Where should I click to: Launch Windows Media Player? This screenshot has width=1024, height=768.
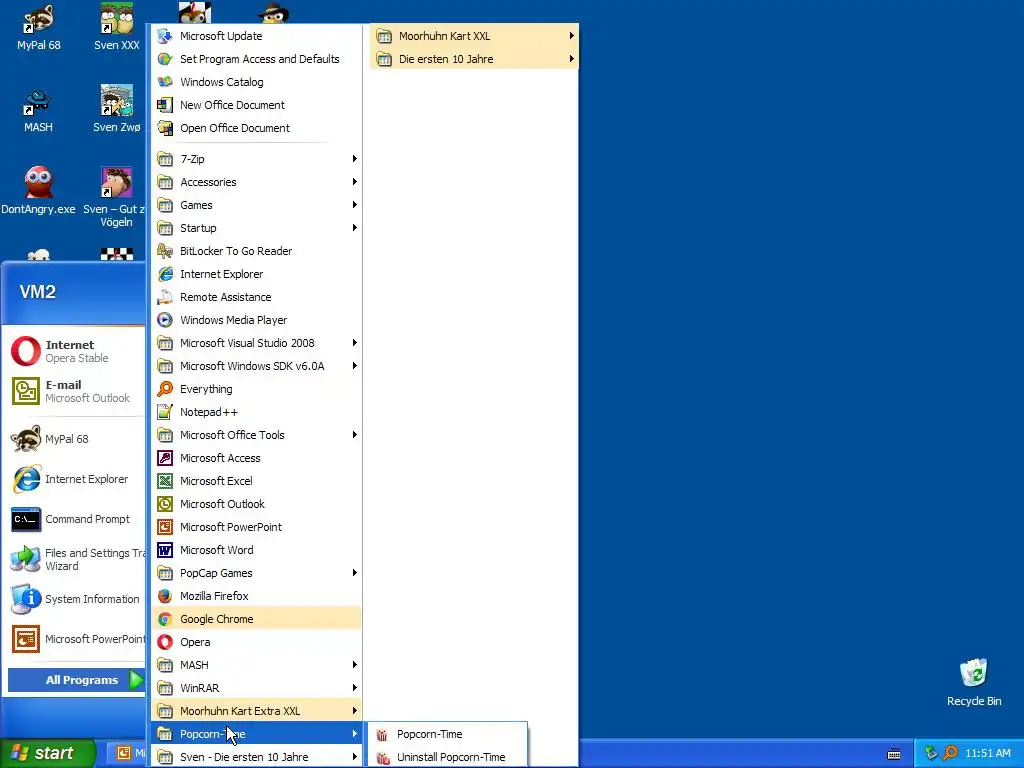(x=257, y=320)
